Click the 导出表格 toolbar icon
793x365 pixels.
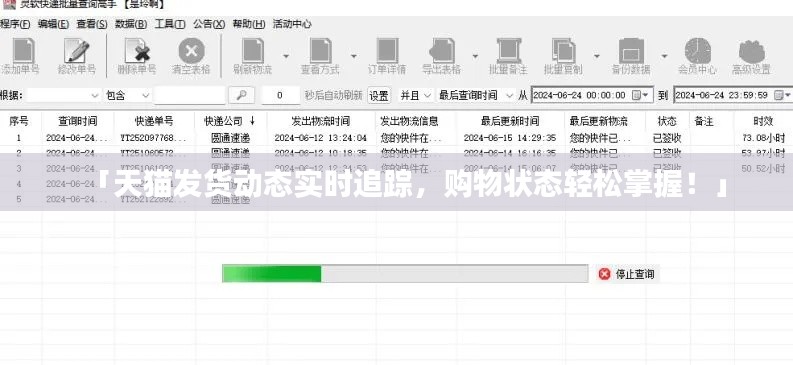click(x=442, y=51)
